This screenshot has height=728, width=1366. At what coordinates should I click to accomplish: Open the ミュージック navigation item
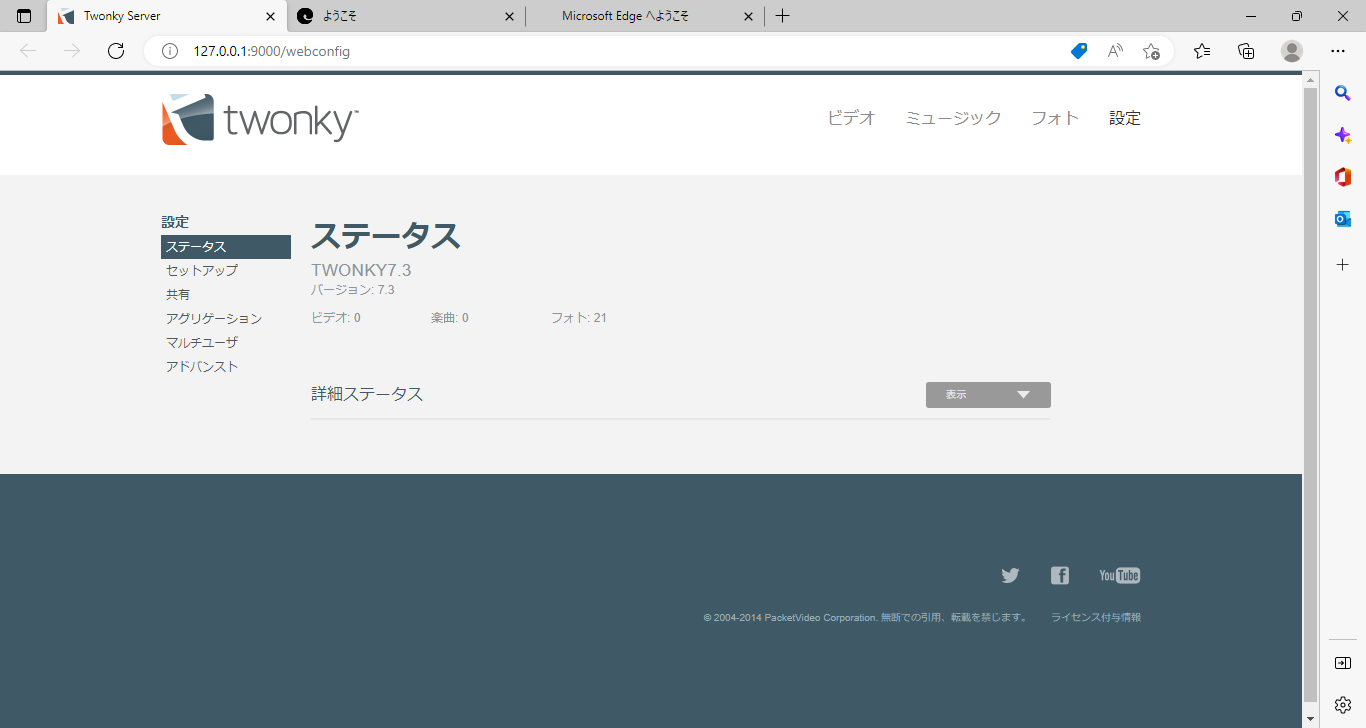(953, 118)
